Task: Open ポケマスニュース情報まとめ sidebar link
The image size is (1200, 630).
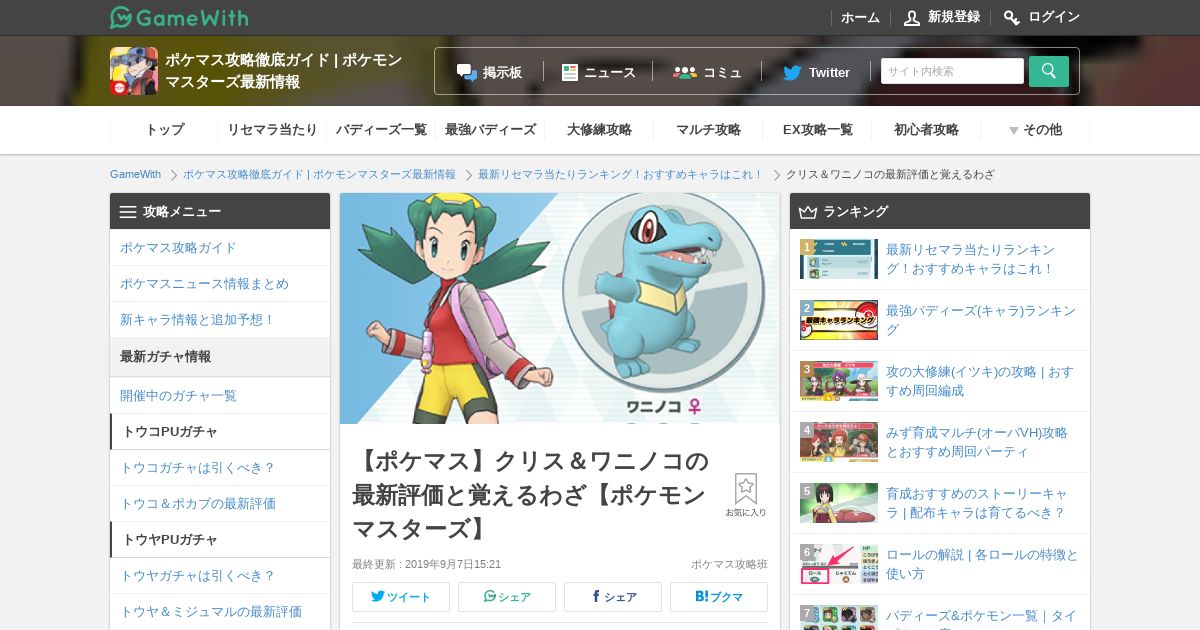Action: [x=220, y=284]
